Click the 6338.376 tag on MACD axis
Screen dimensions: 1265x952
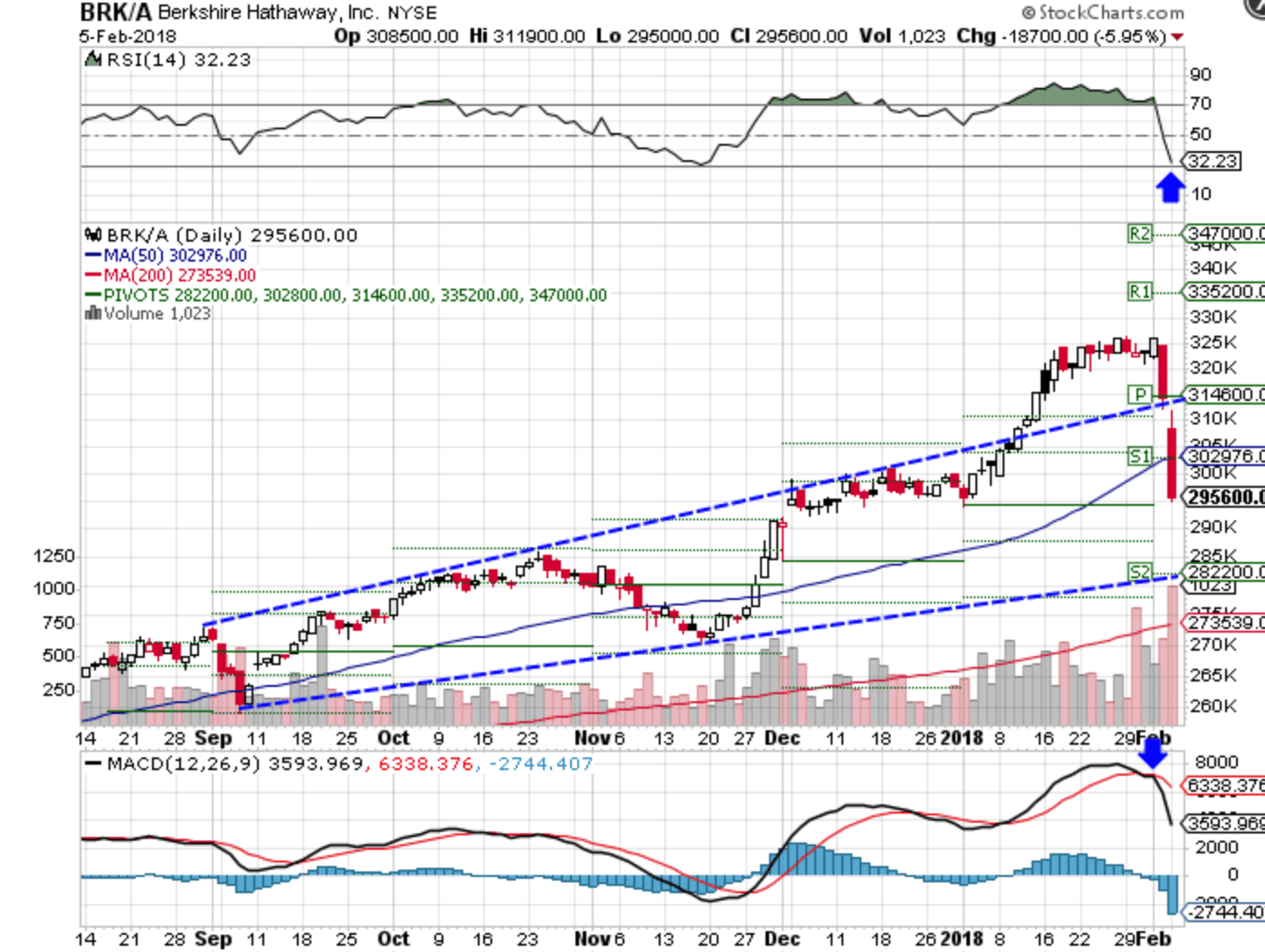[x=1224, y=785]
